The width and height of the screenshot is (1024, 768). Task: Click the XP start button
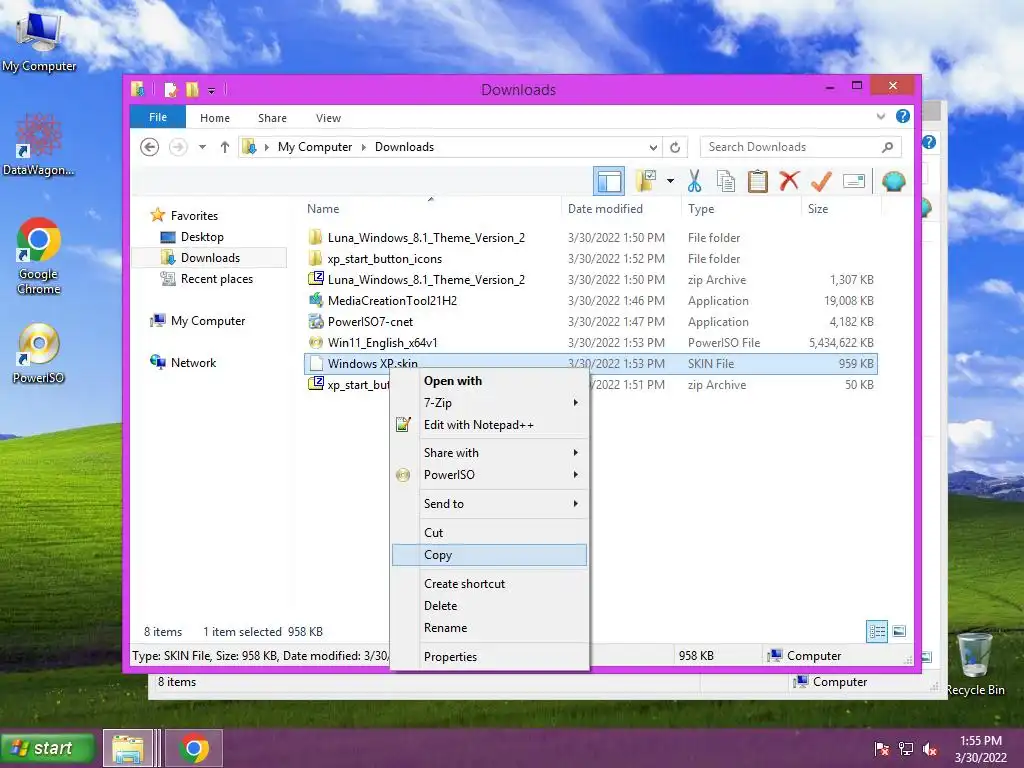[47, 748]
